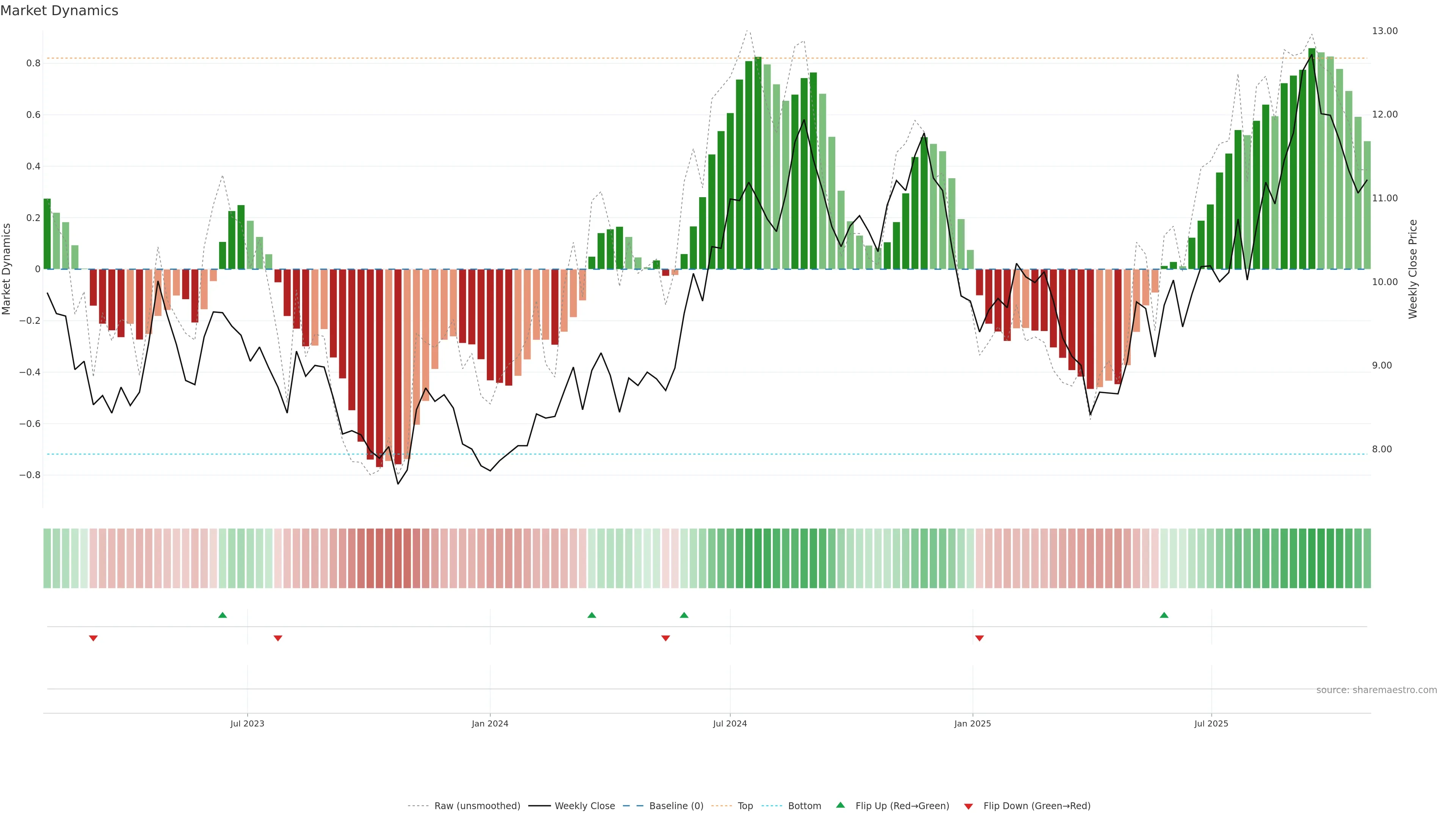Click the Flip Up legend triangle icon
This screenshot has height=819, width=1456.
coord(840,805)
